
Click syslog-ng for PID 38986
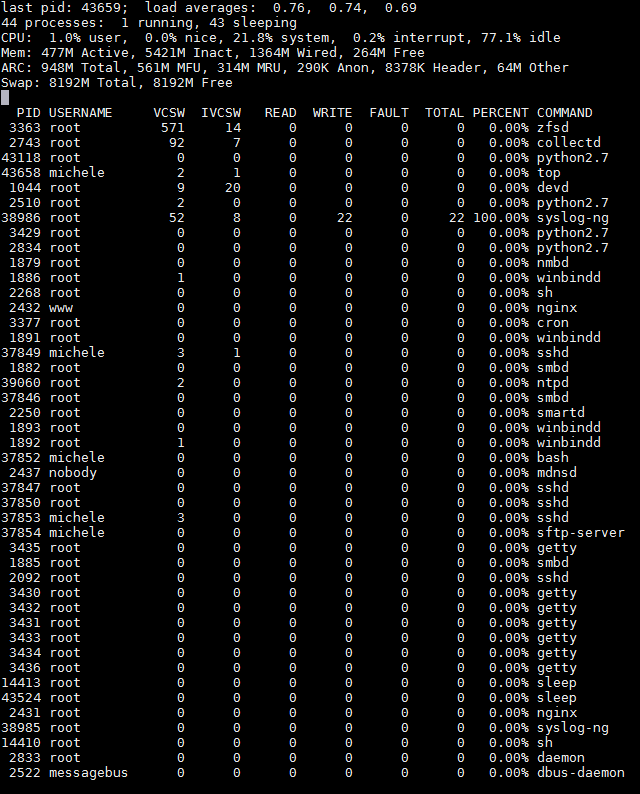click(x=573, y=218)
